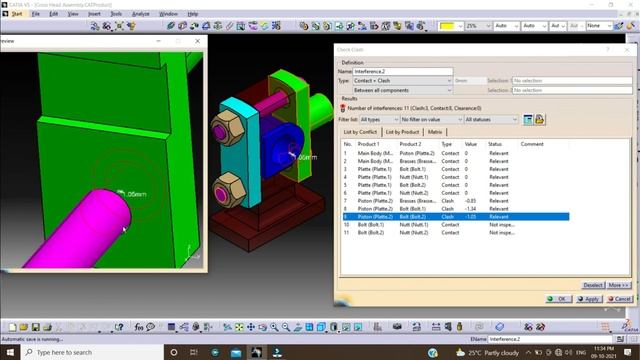Click the export results icon in Check Clash
Image resolution: width=640 pixels, height=360 pixels.
[x=528, y=120]
